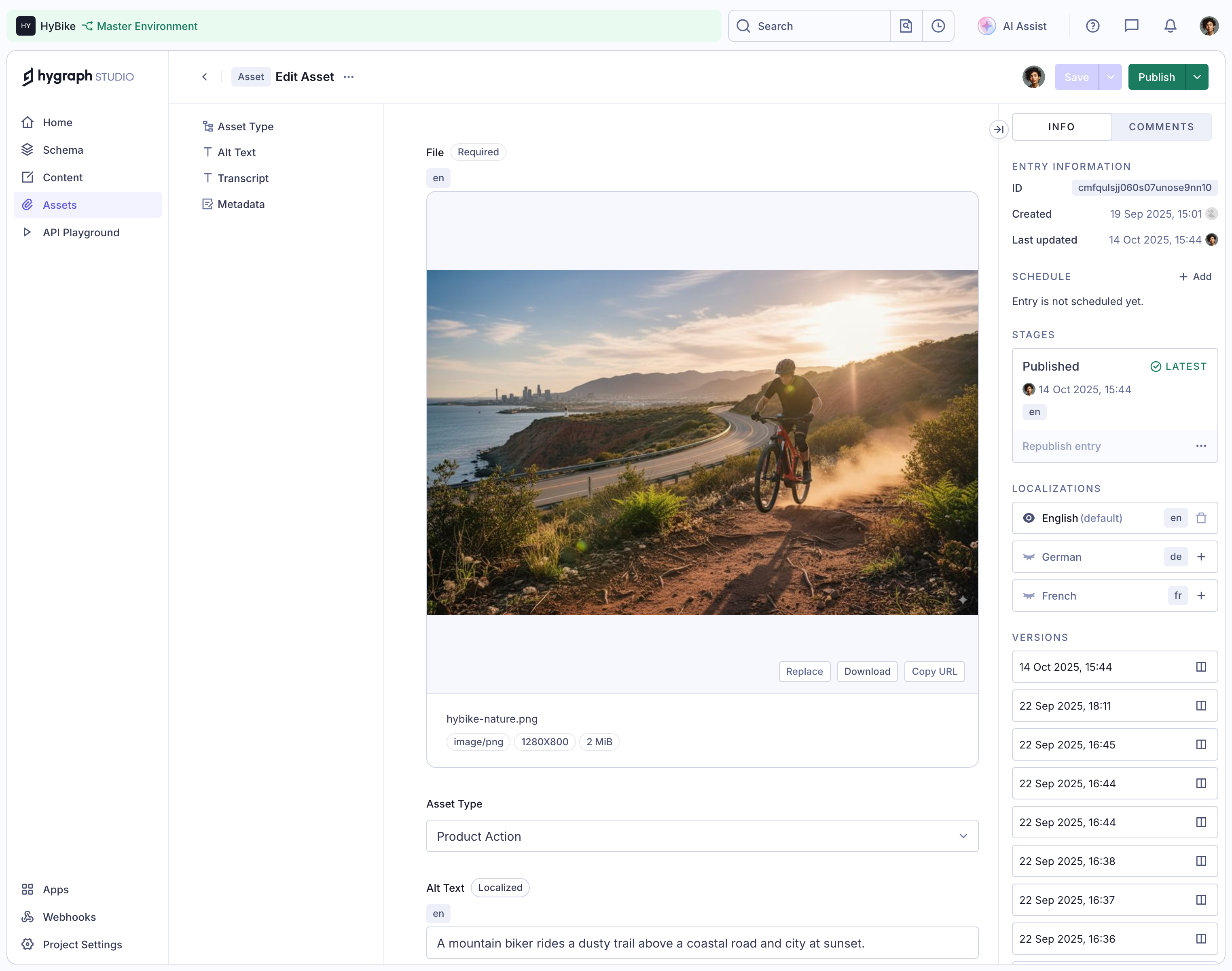Add a schedule via Add link
Image resolution: width=1232 pixels, height=971 pixels.
click(1195, 276)
